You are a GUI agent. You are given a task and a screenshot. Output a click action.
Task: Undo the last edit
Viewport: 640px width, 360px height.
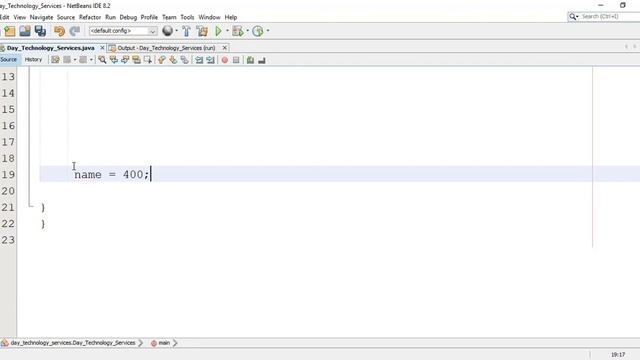[x=60, y=31]
